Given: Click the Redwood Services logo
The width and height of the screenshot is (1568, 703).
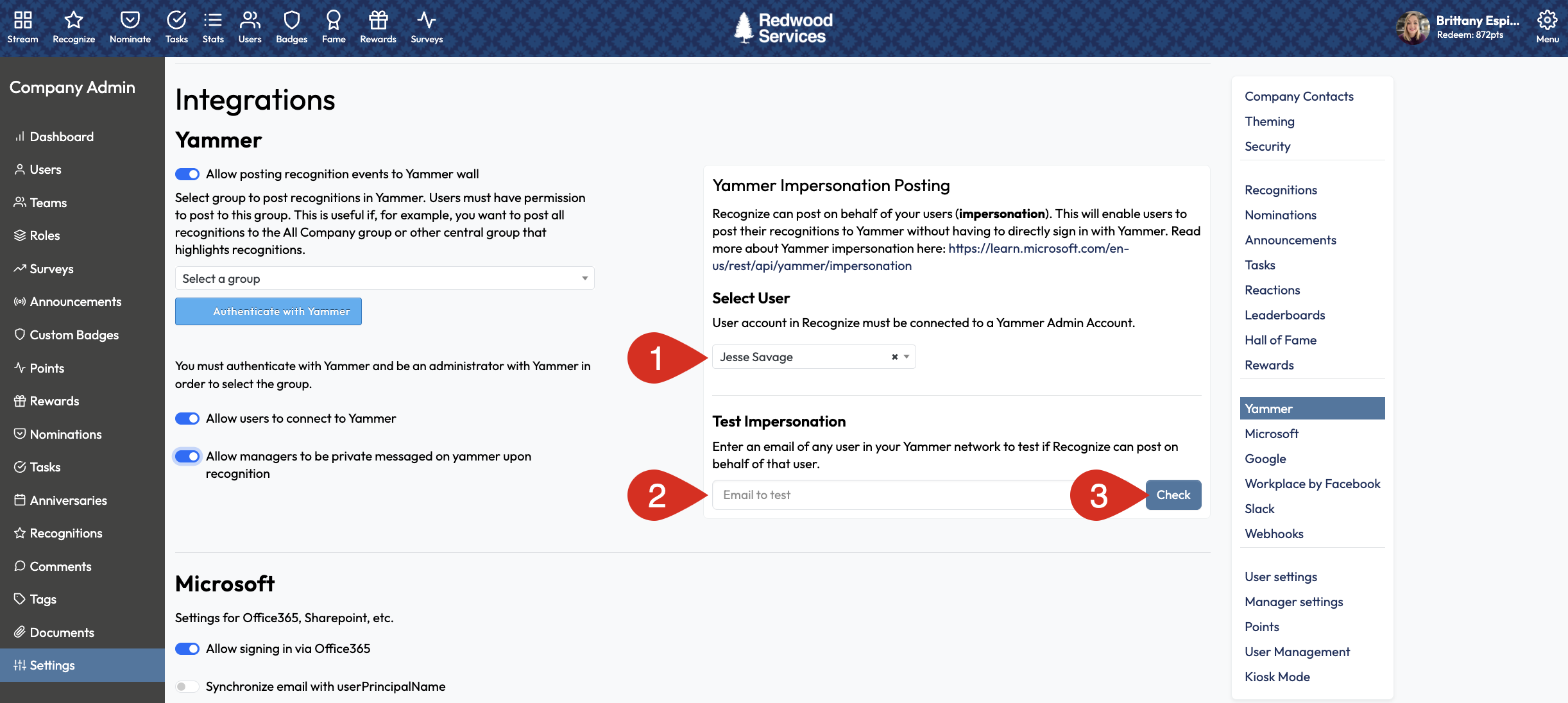Looking at the screenshot, I should point(783,28).
